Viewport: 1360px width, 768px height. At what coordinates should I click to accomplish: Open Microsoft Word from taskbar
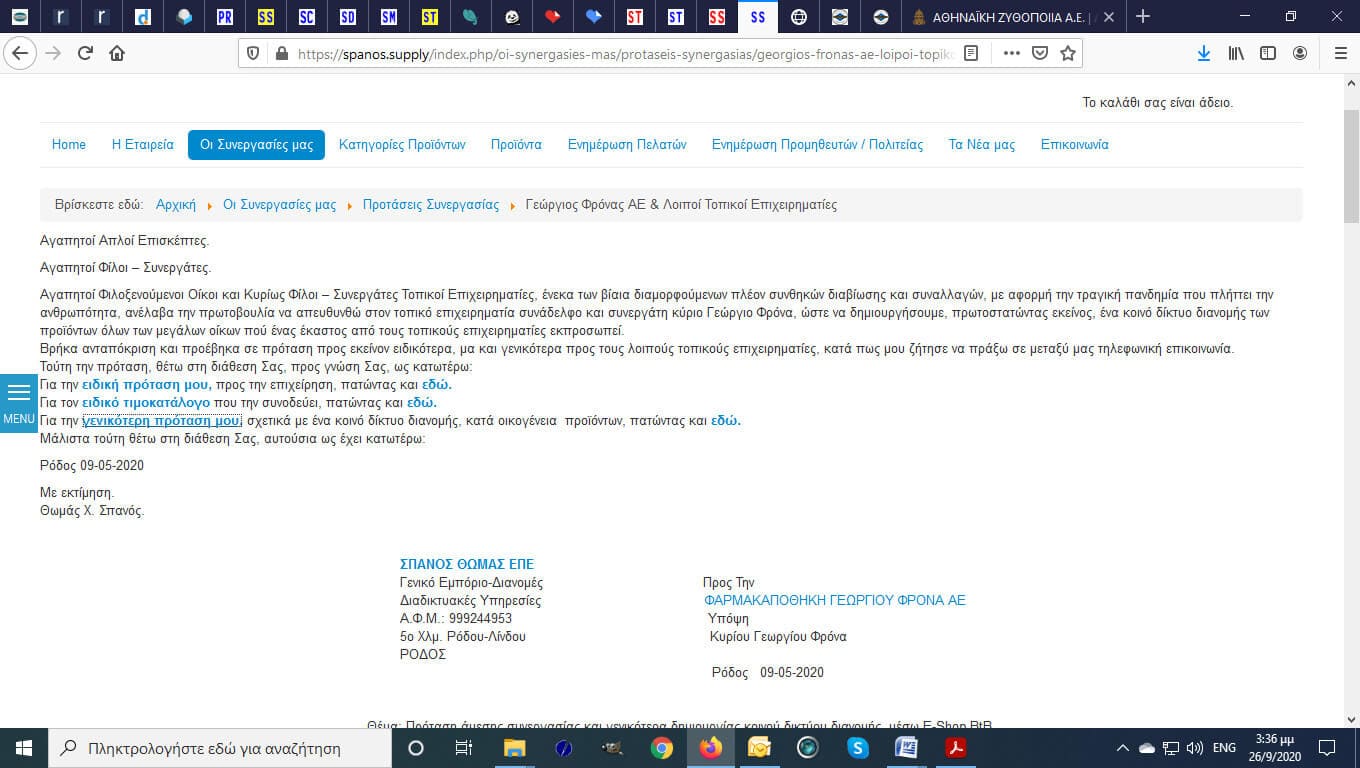tap(907, 748)
